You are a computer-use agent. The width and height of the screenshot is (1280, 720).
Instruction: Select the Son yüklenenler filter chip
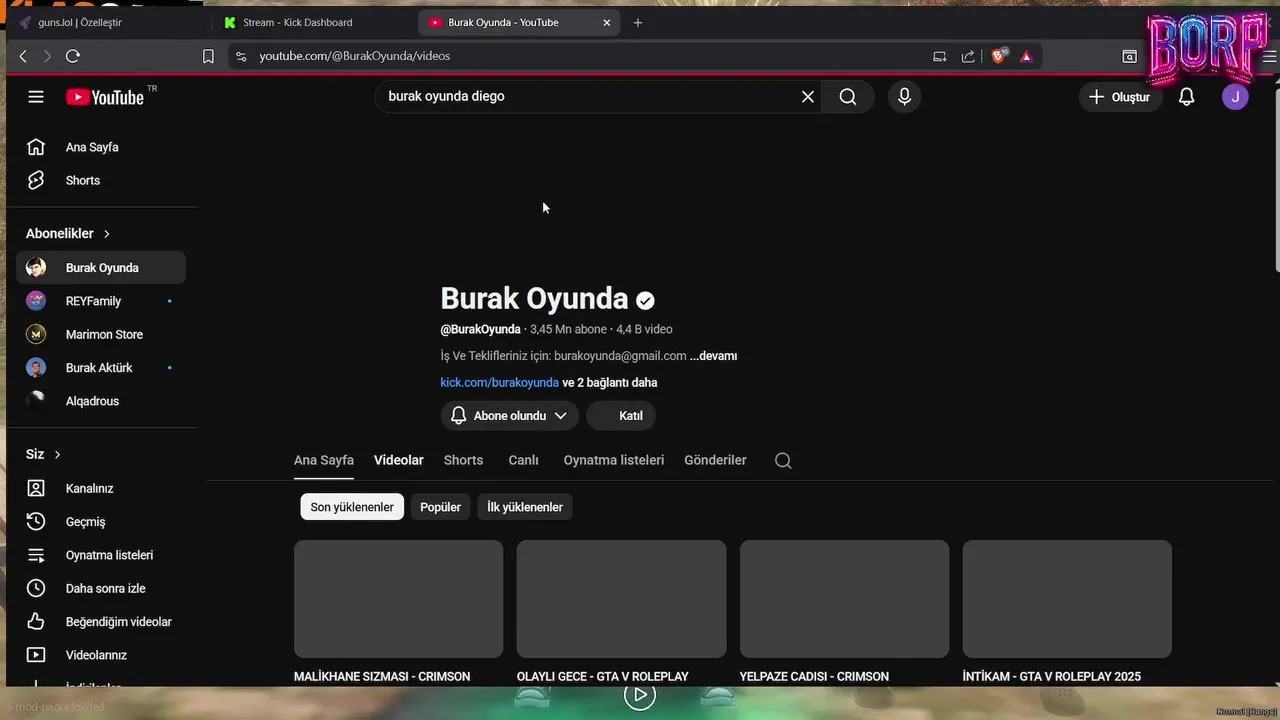coord(352,507)
